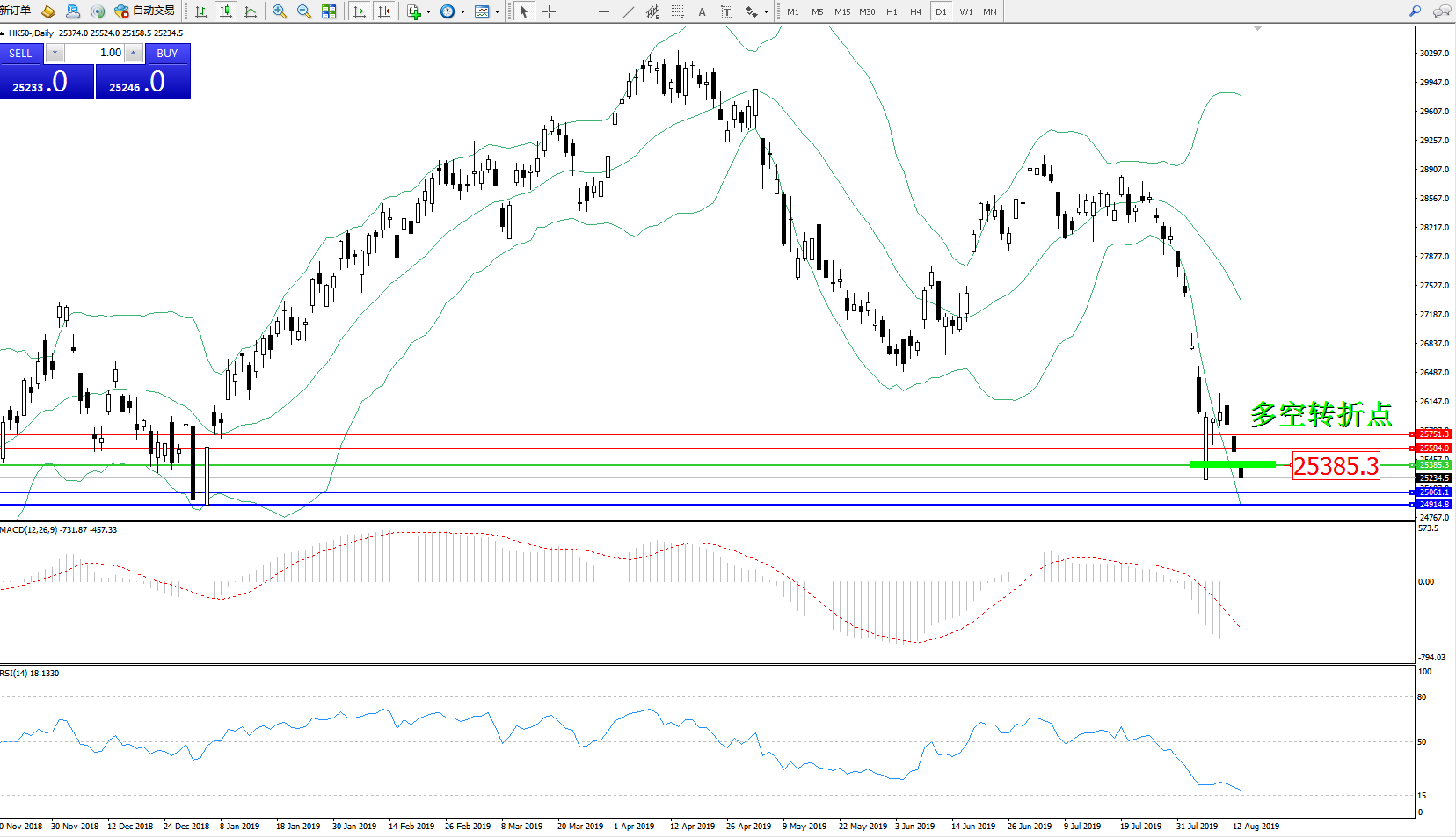Toggle the 自动交易 auto trading button
This screenshot has width=1456, height=838.
pos(145,11)
